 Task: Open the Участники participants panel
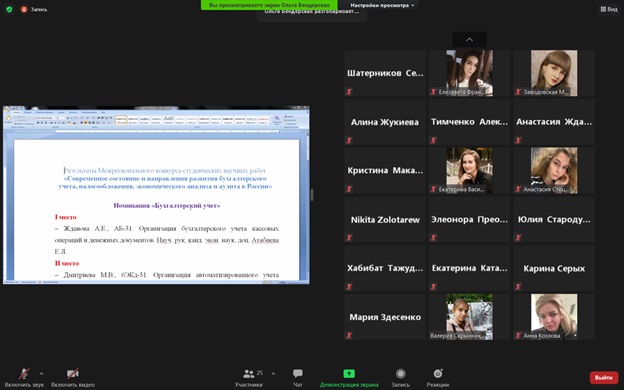tap(249, 378)
